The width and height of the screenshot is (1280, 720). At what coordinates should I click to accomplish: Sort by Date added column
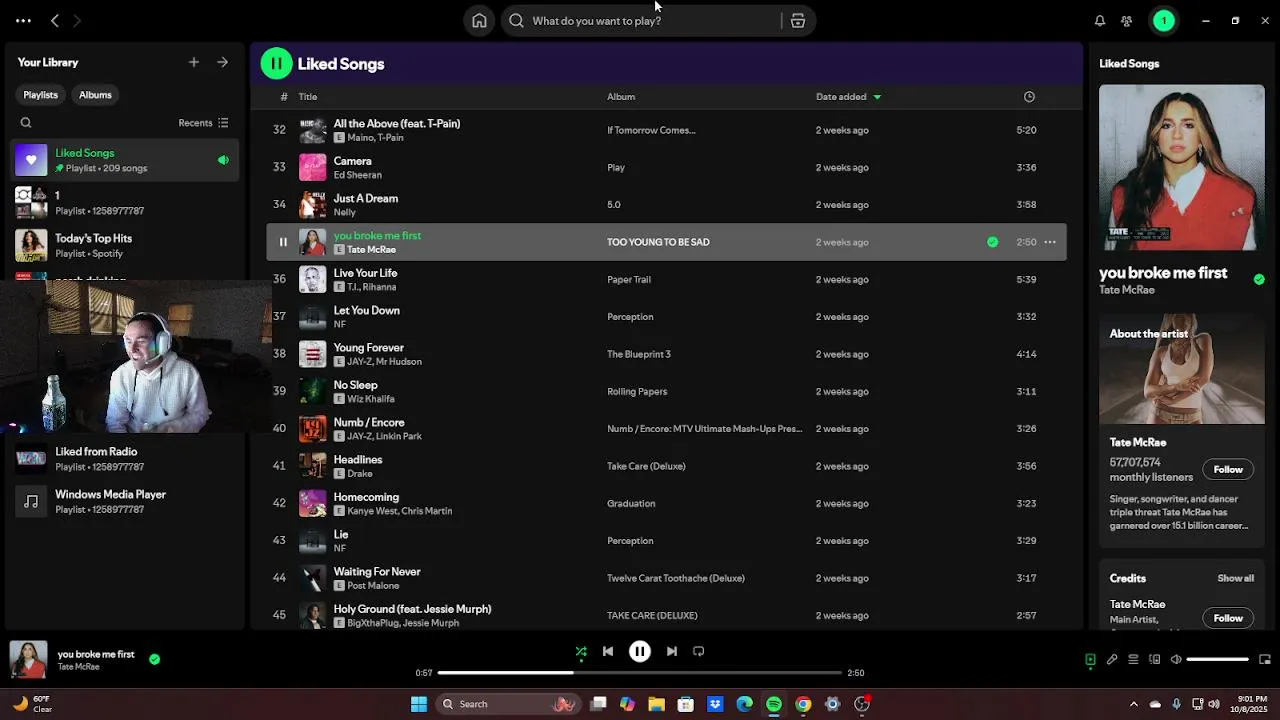pyautogui.click(x=848, y=97)
